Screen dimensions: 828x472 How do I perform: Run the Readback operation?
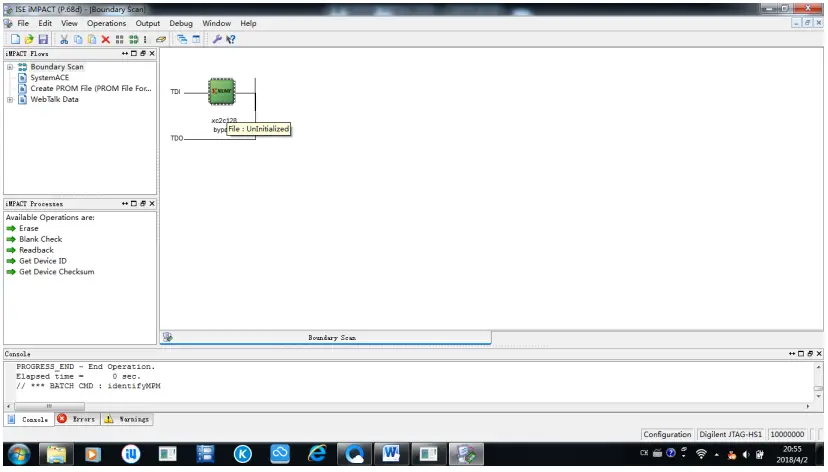click(36, 250)
